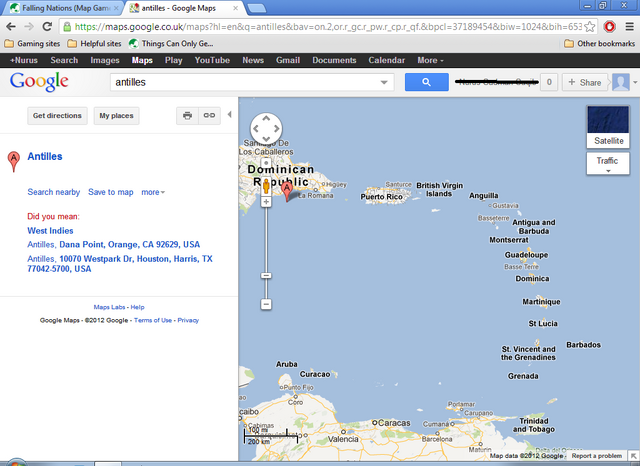The image size is (640, 466).
Task: Click the Share button
Action: [584, 82]
